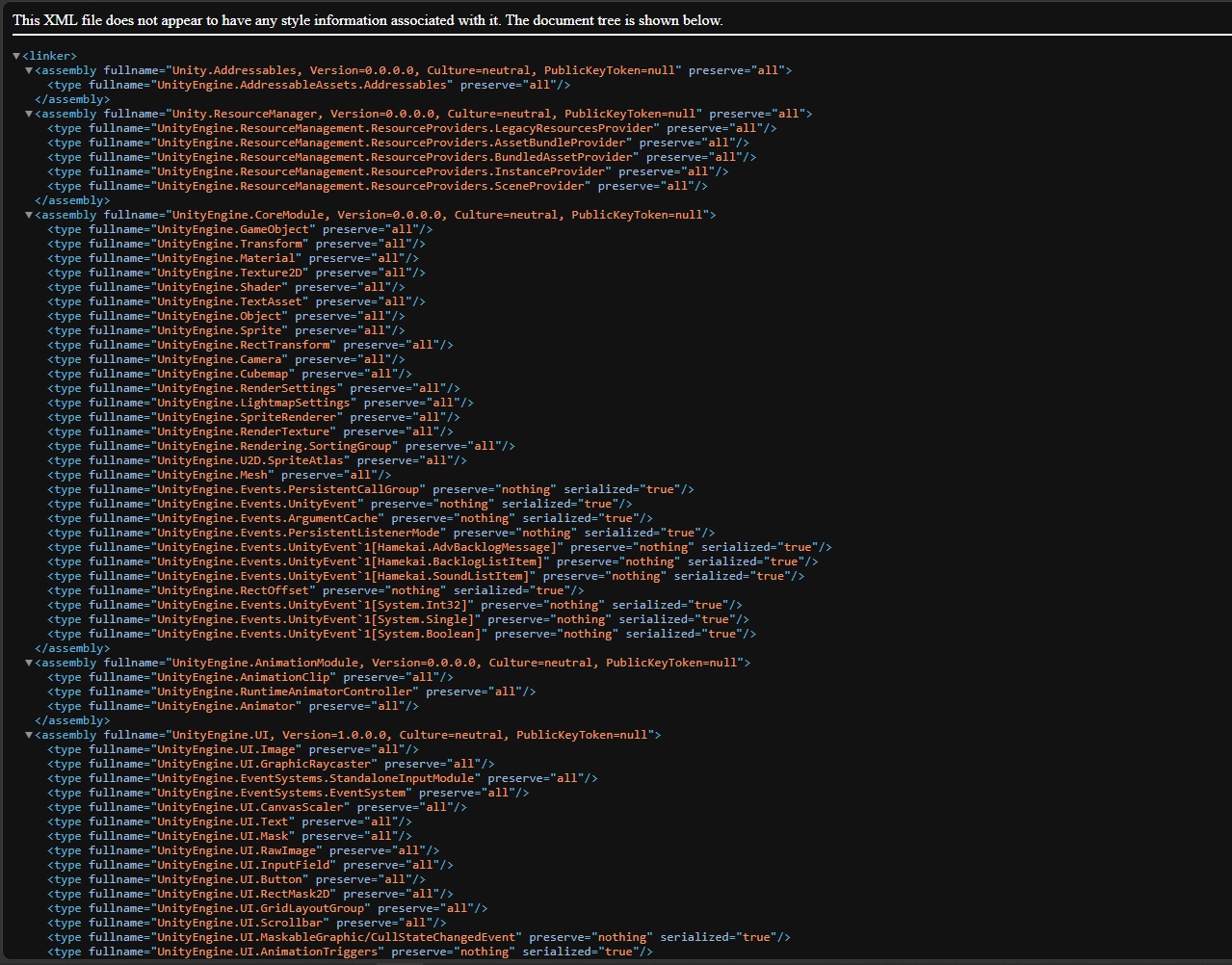The height and width of the screenshot is (965, 1232).
Task: Click the UnityEngine.UI.InputField type line
Action: (251, 865)
